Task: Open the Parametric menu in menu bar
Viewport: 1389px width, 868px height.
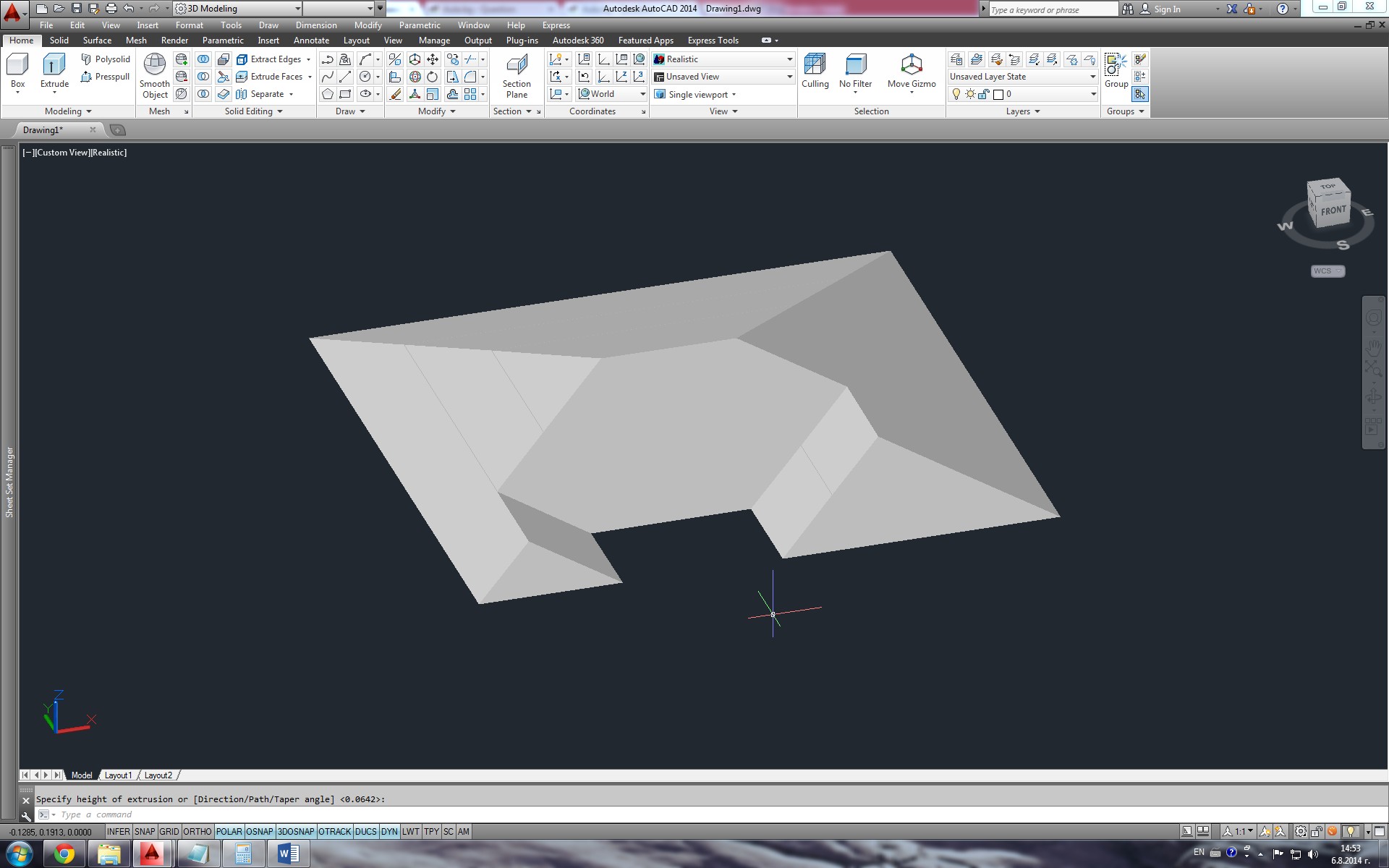Action: coord(419,25)
